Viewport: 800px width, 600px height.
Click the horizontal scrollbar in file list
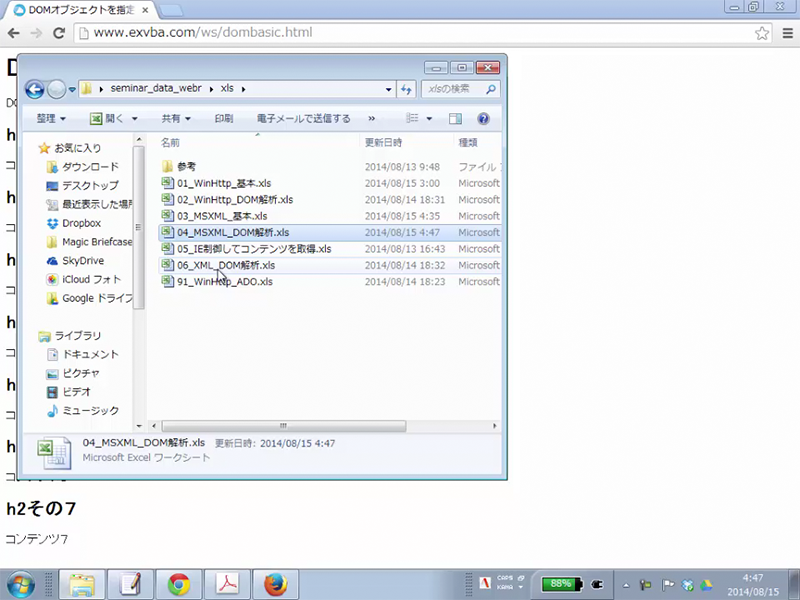(x=282, y=425)
